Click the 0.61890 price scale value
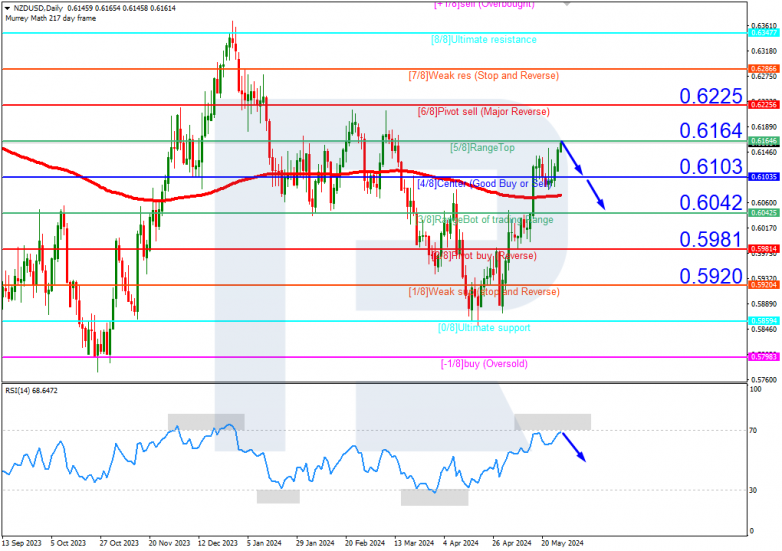Viewport: 782px width, 551px height. [x=764, y=127]
